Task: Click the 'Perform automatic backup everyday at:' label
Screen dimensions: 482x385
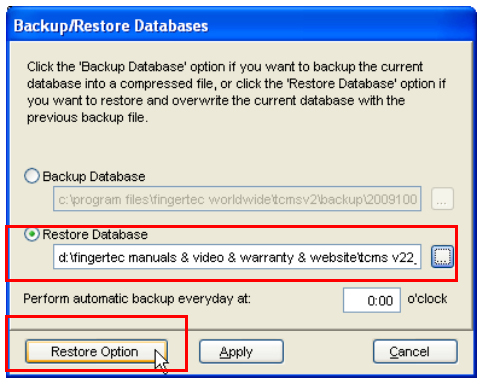Action: click(x=137, y=299)
